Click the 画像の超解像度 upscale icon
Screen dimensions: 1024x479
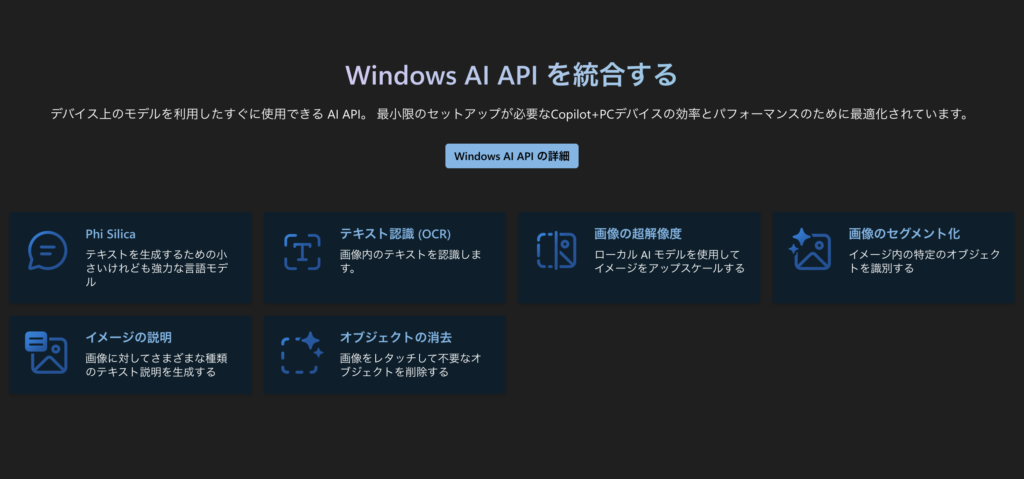click(x=556, y=251)
